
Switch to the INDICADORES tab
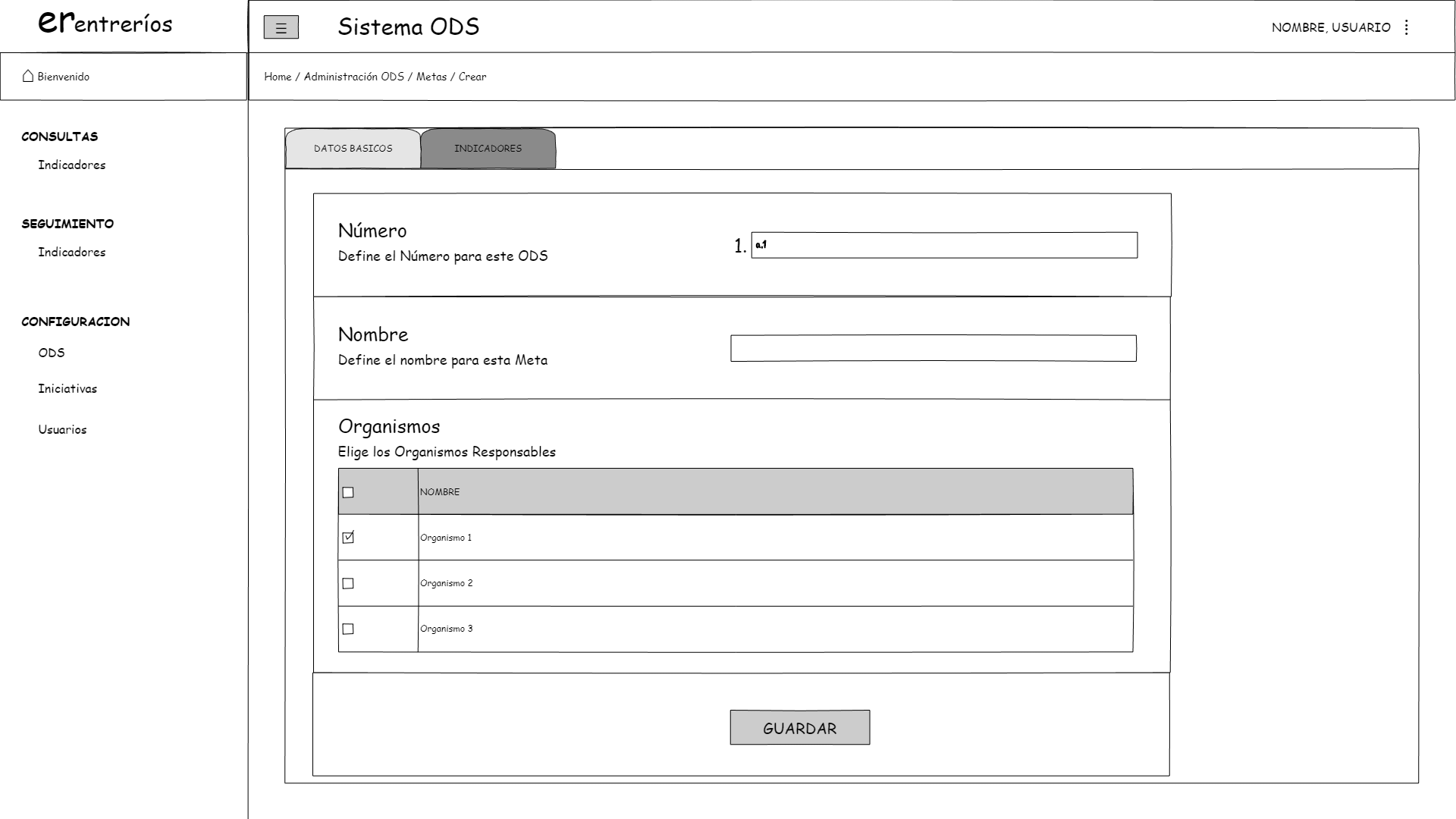[488, 149]
